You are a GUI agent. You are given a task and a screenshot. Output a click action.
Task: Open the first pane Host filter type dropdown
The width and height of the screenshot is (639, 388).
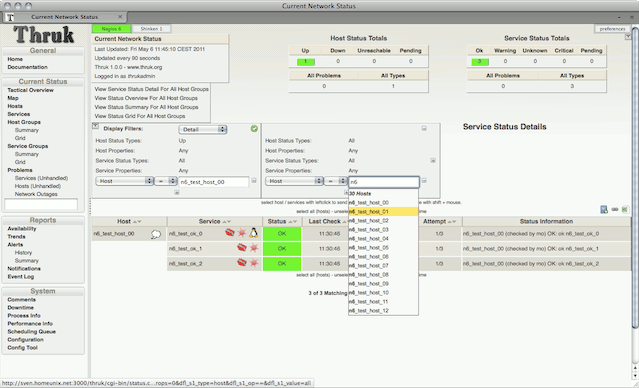pyautogui.click(x=124, y=181)
